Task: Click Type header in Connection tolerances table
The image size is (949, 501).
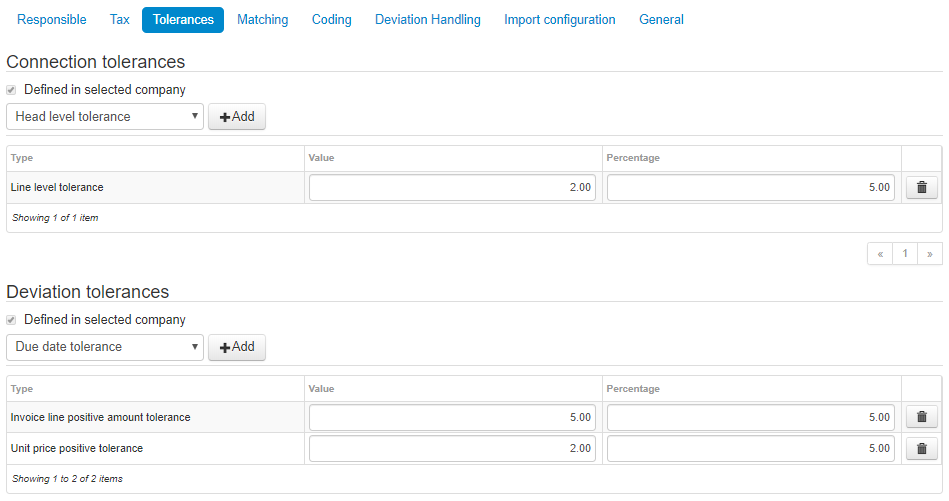Action: [22, 158]
